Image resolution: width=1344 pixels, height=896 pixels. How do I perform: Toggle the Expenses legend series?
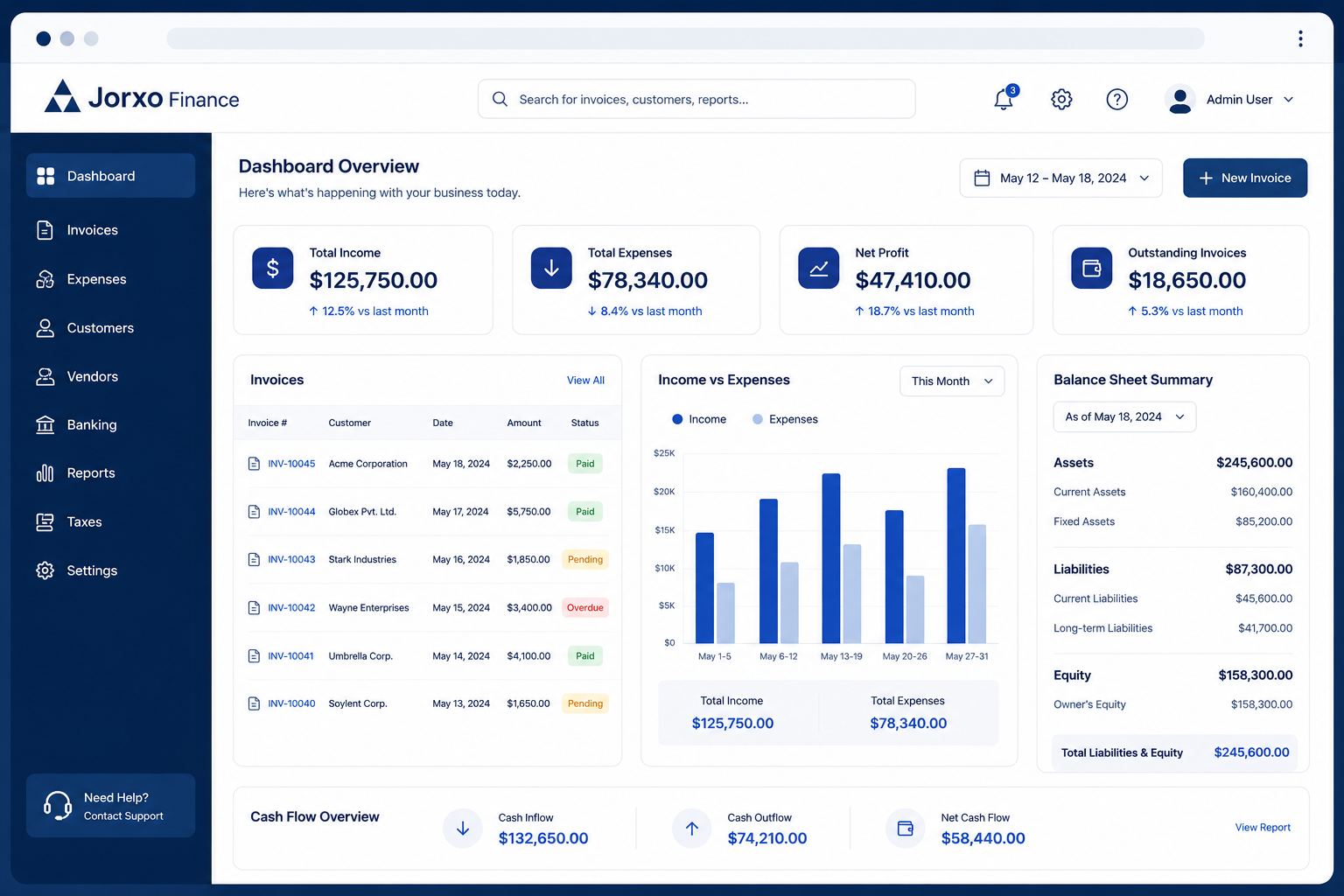785,419
